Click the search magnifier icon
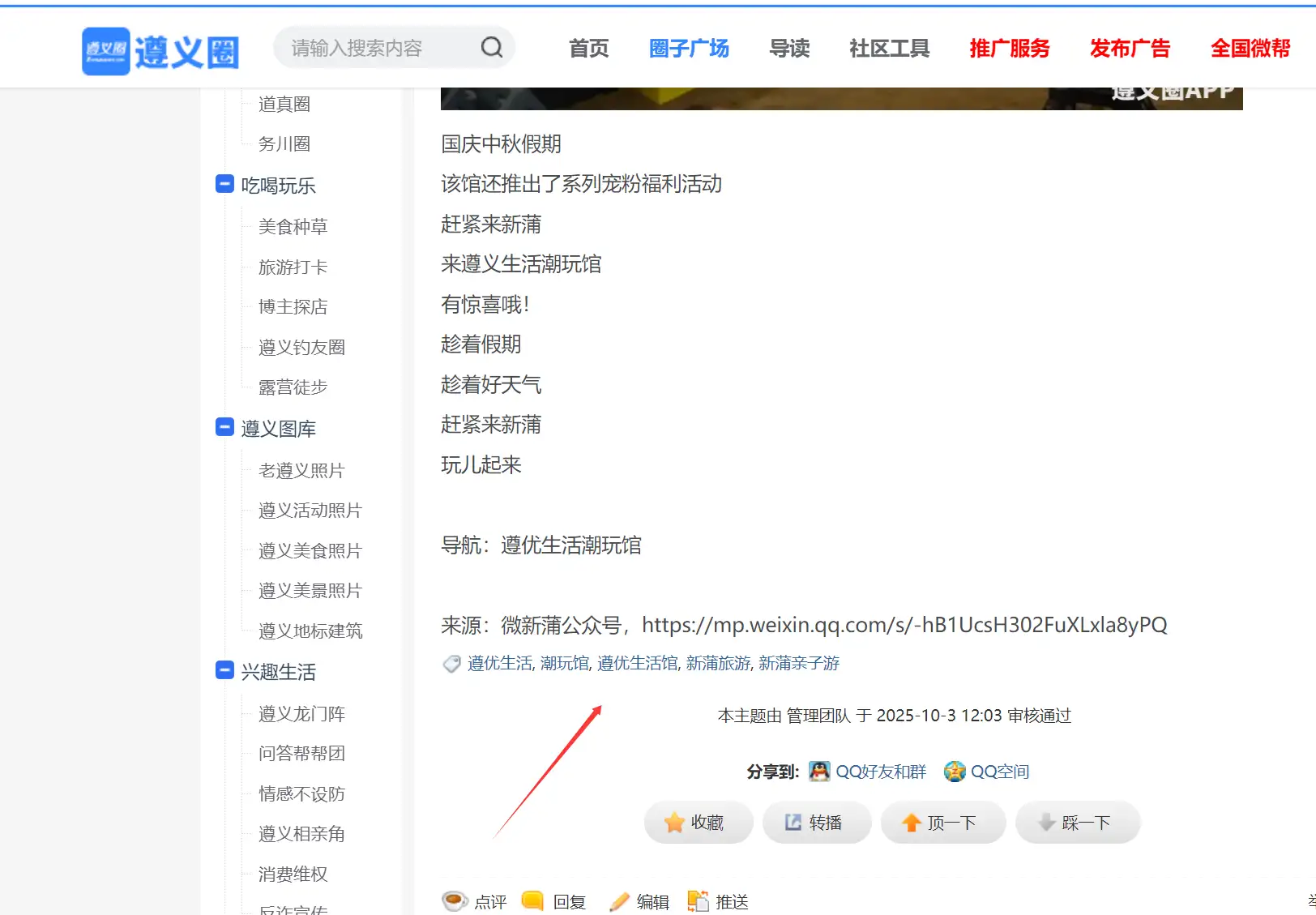1316x915 pixels. [492, 47]
